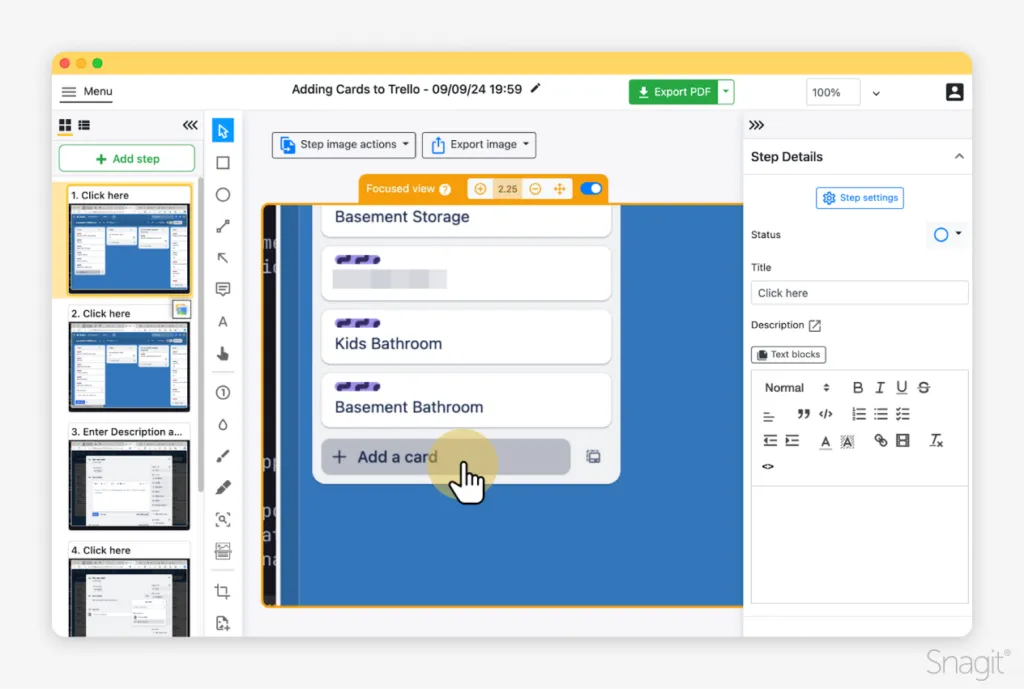Toggle bold formatting
This screenshot has height=689, width=1024.
tap(857, 387)
